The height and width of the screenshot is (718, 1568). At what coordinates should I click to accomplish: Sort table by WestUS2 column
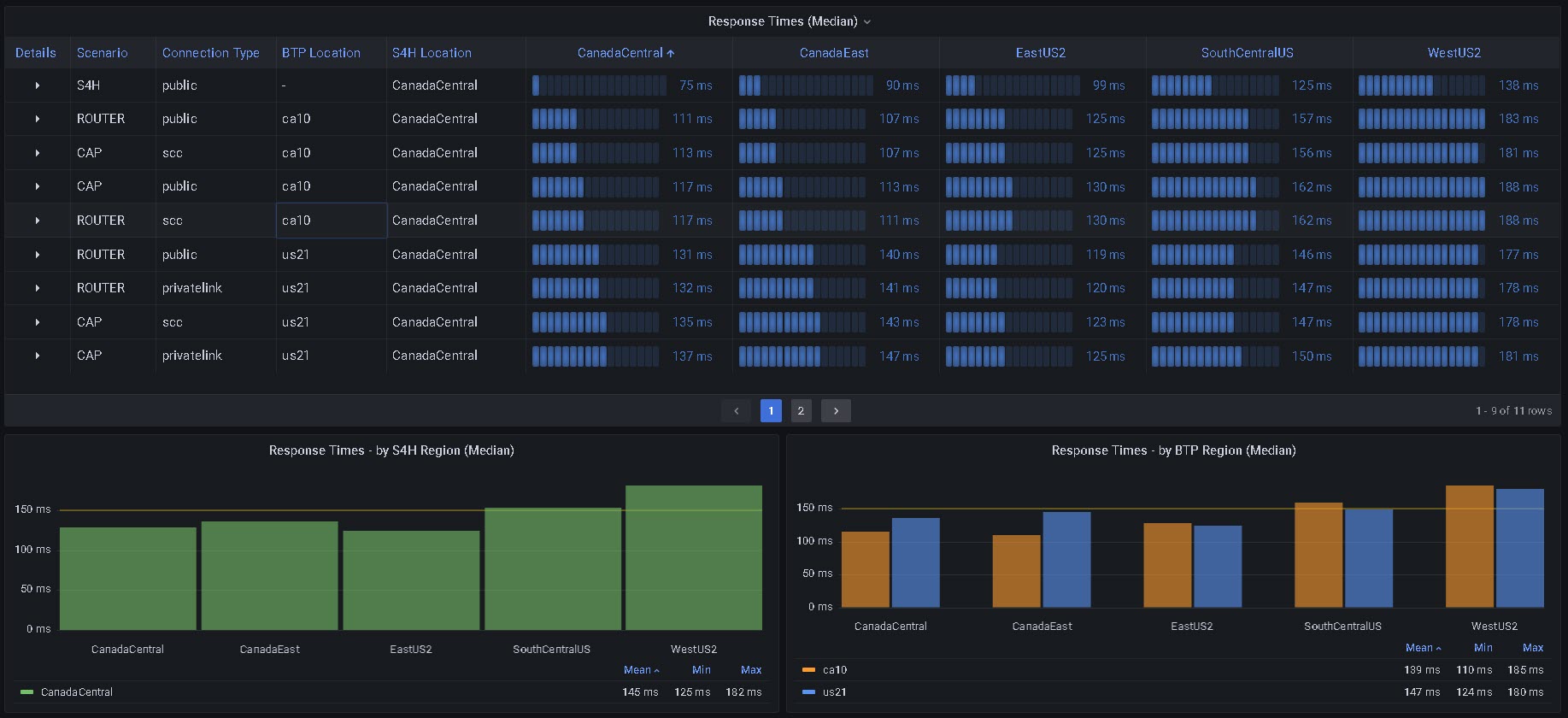pyautogui.click(x=1453, y=53)
